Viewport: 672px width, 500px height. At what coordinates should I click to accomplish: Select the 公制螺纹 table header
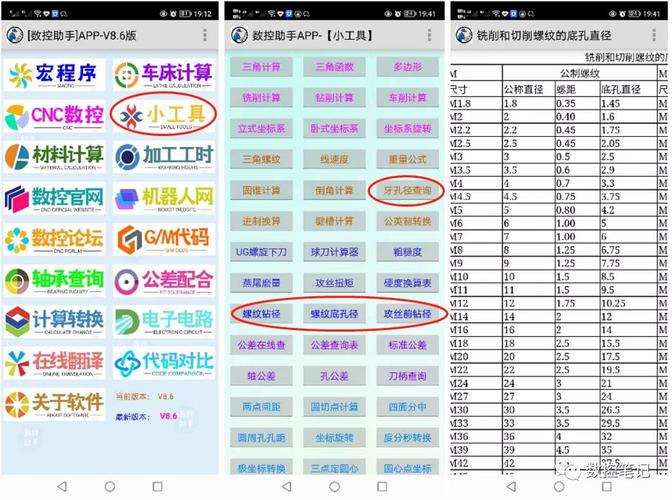(579, 73)
